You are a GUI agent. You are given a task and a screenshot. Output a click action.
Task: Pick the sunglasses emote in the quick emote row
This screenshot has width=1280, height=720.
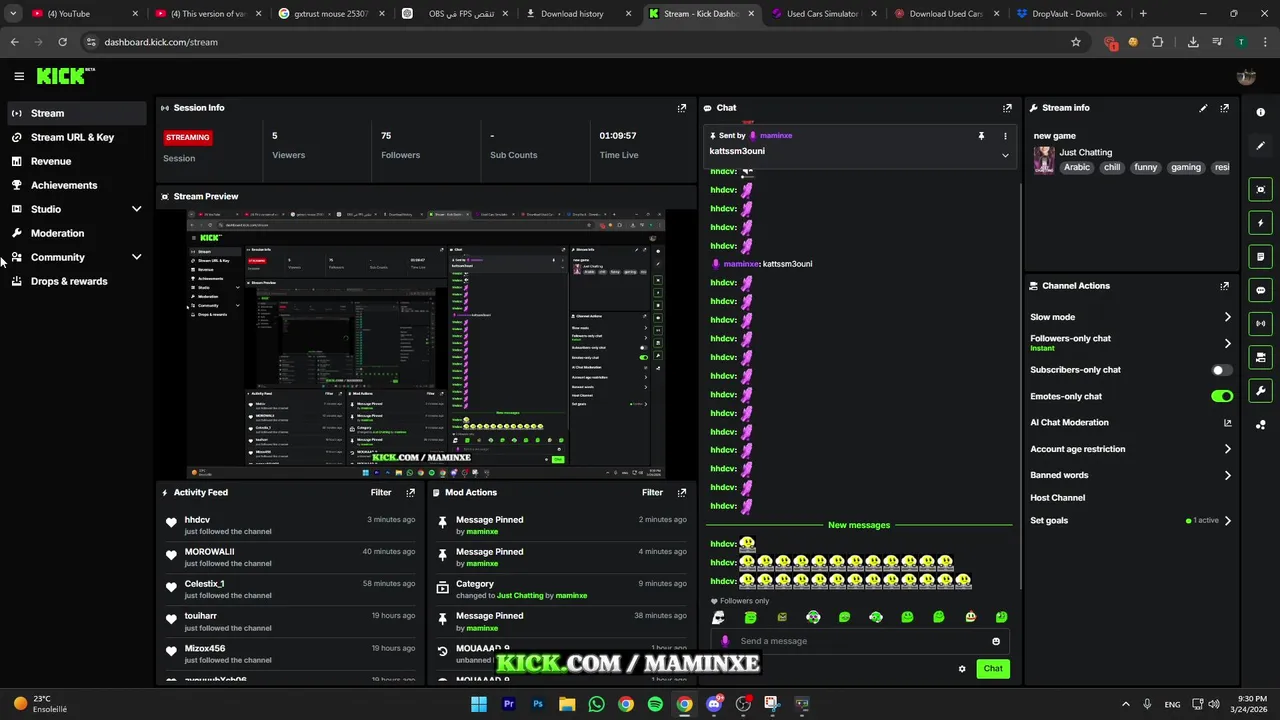tap(718, 617)
